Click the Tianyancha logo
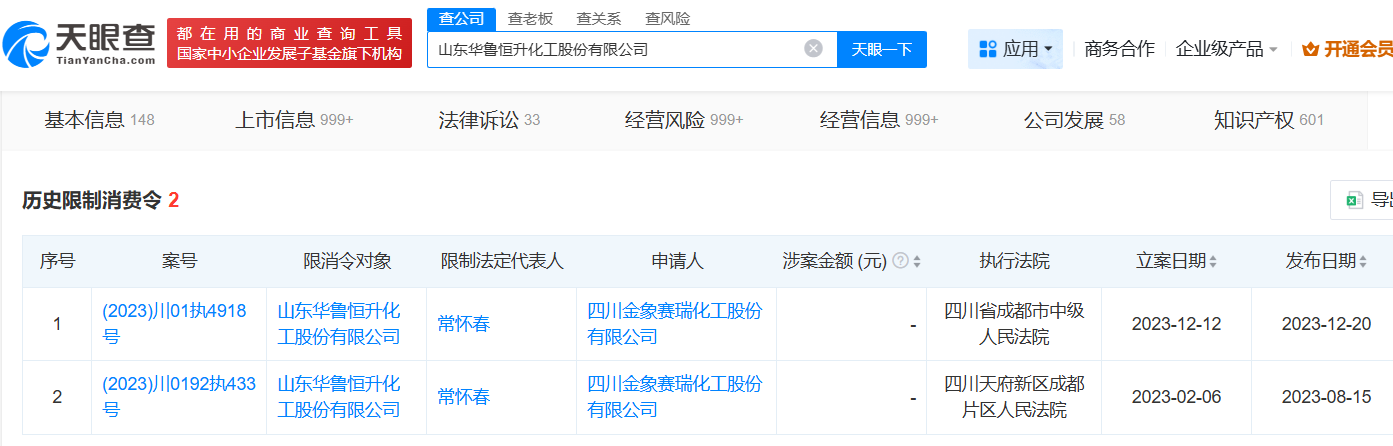Image resolution: width=1393 pixels, height=446 pixels. coord(80,42)
